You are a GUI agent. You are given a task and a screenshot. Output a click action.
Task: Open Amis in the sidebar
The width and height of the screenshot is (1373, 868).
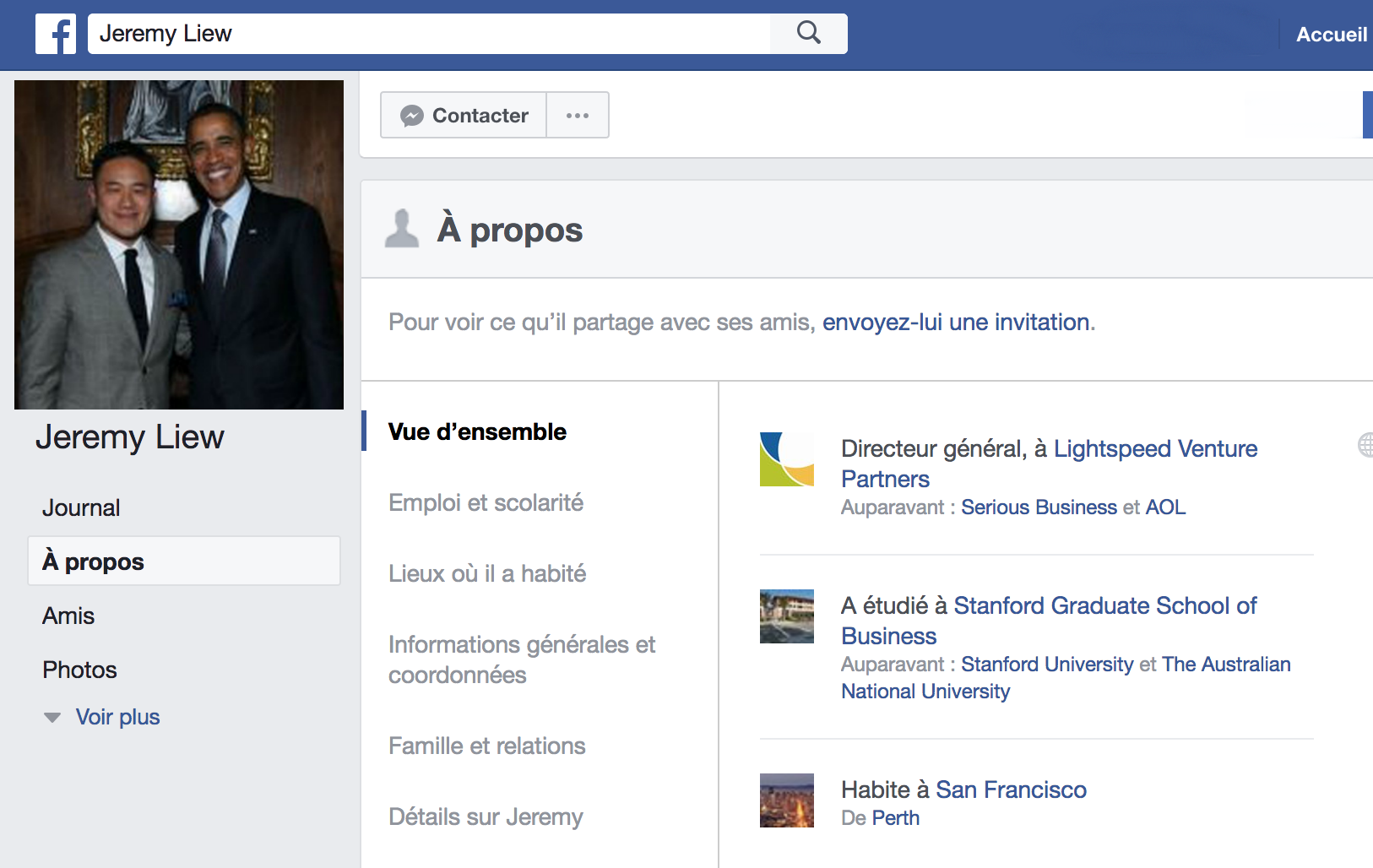point(68,616)
